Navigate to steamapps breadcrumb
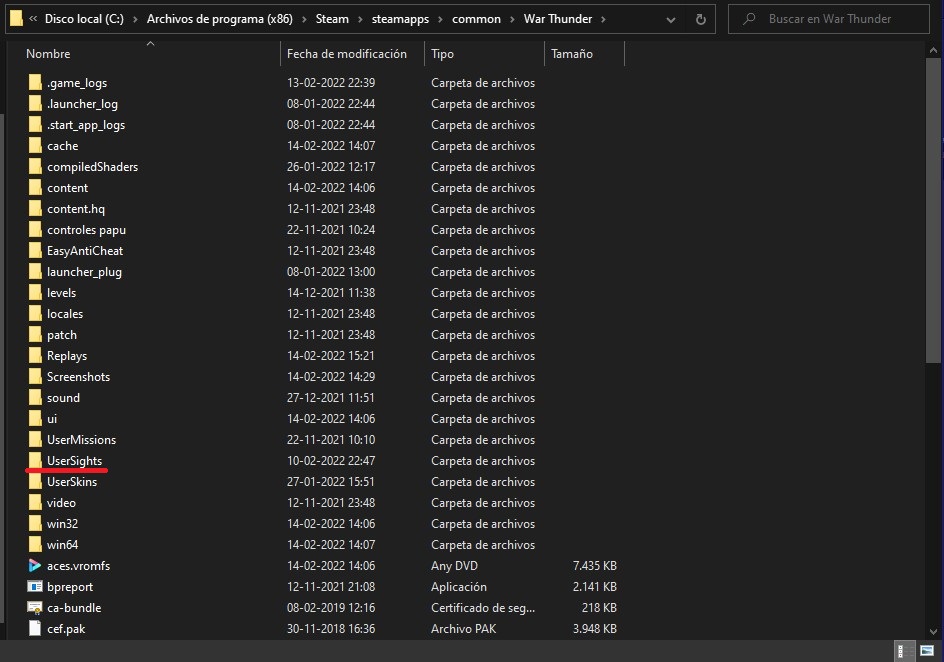944x662 pixels. [400, 19]
